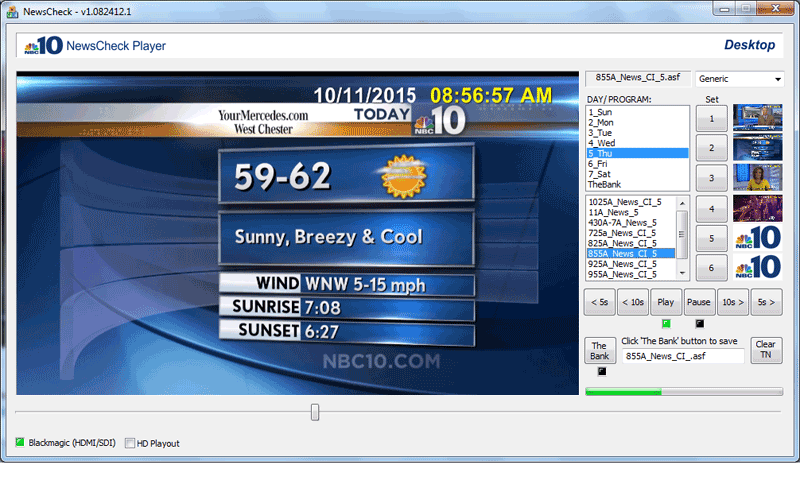Click the video seek slider handle

coord(315,412)
